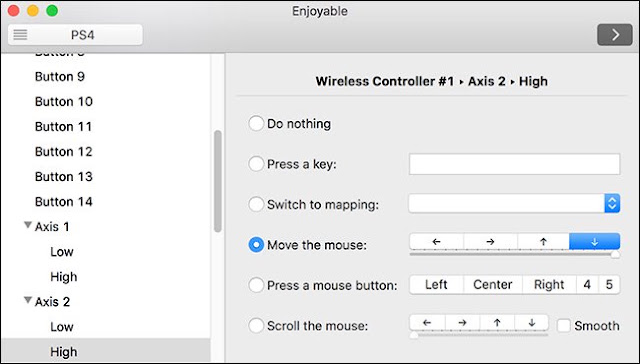This screenshot has width=640, height=364.
Task: Select Low under Axis 2
Action: pyautogui.click(x=62, y=327)
